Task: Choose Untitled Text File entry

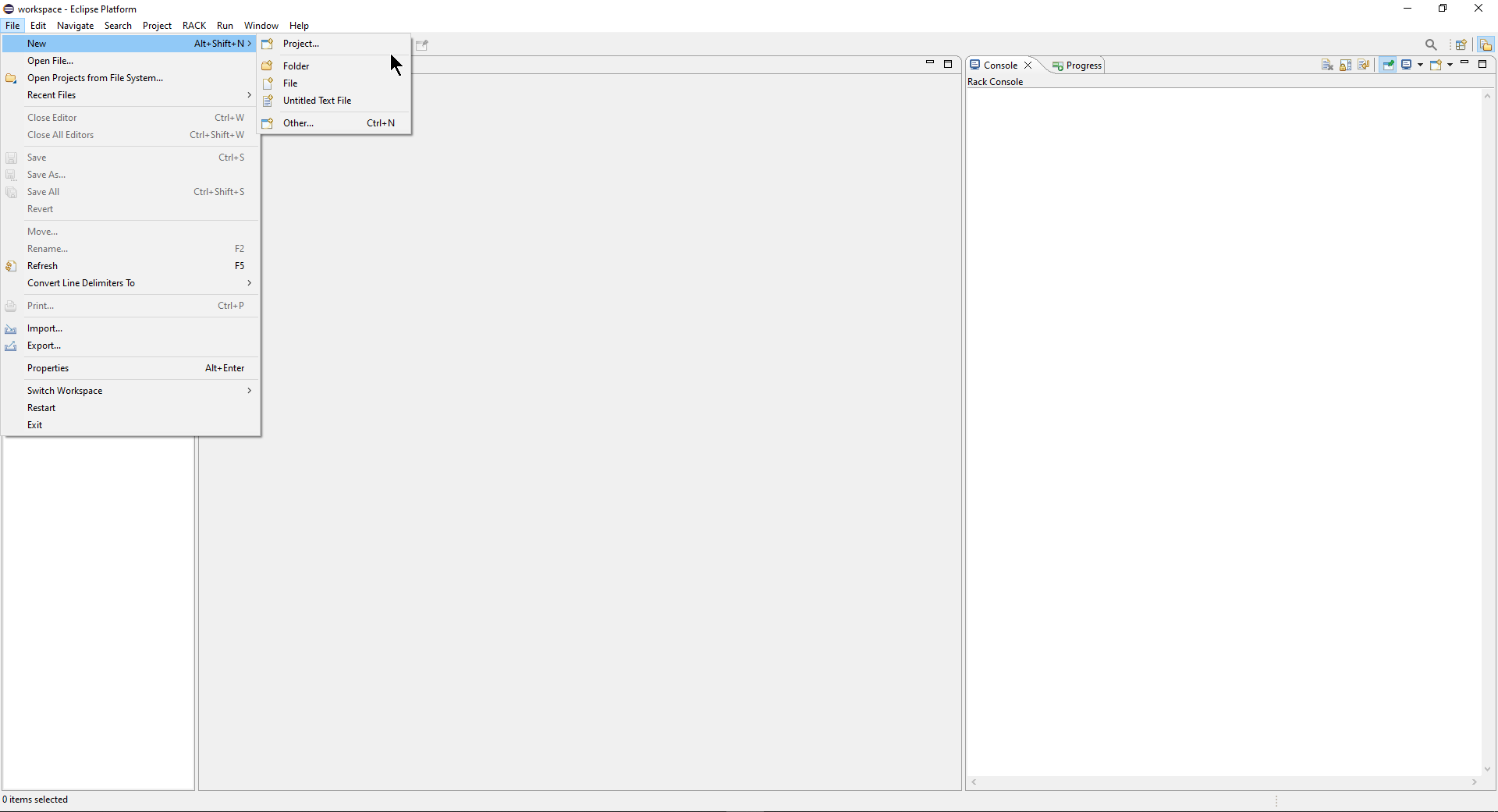Action: [x=335, y=101]
